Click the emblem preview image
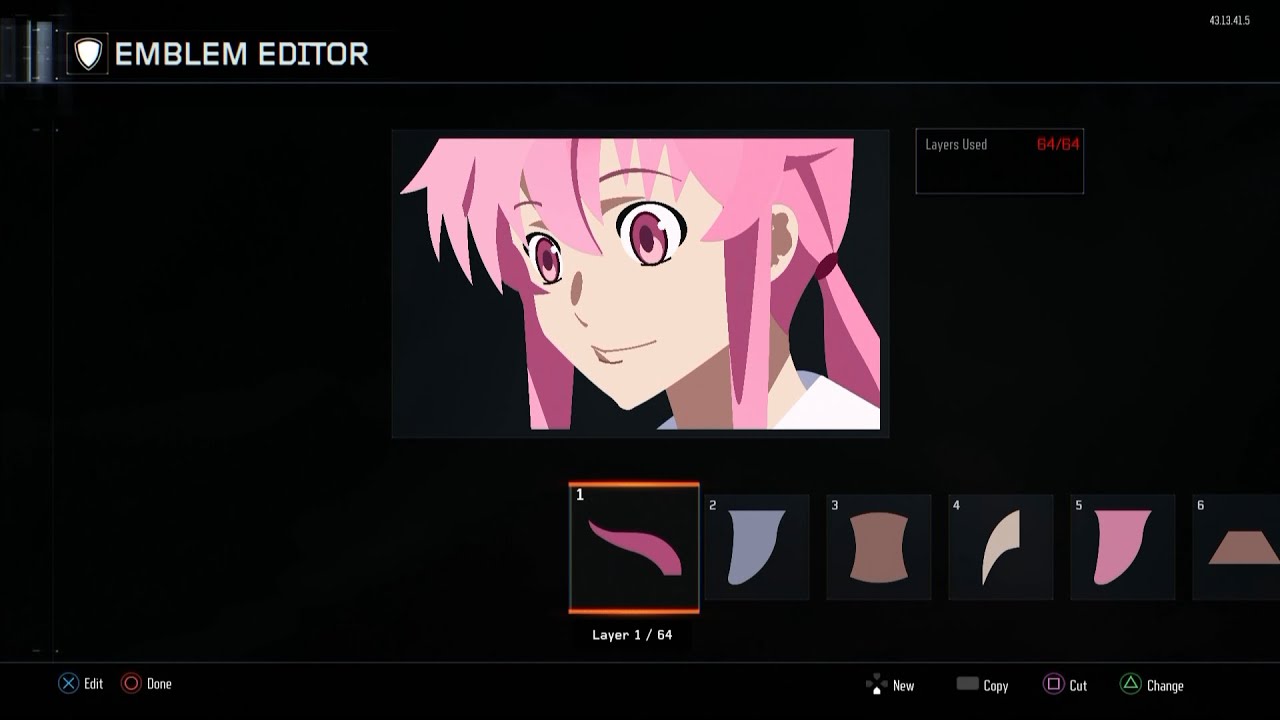Image resolution: width=1280 pixels, height=720 pixels. pyautogui.click(x=640, y=284)
